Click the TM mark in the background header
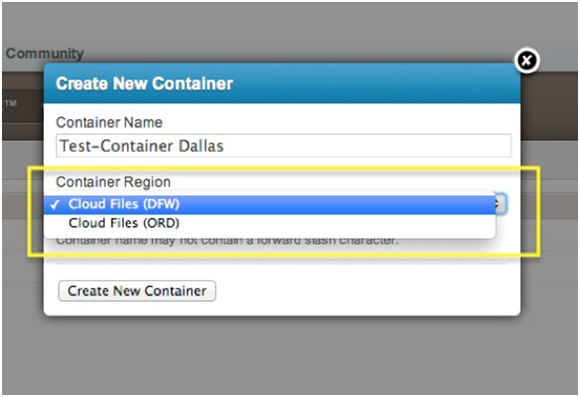Viewport: 580px width, 397px height. [11, 103]
